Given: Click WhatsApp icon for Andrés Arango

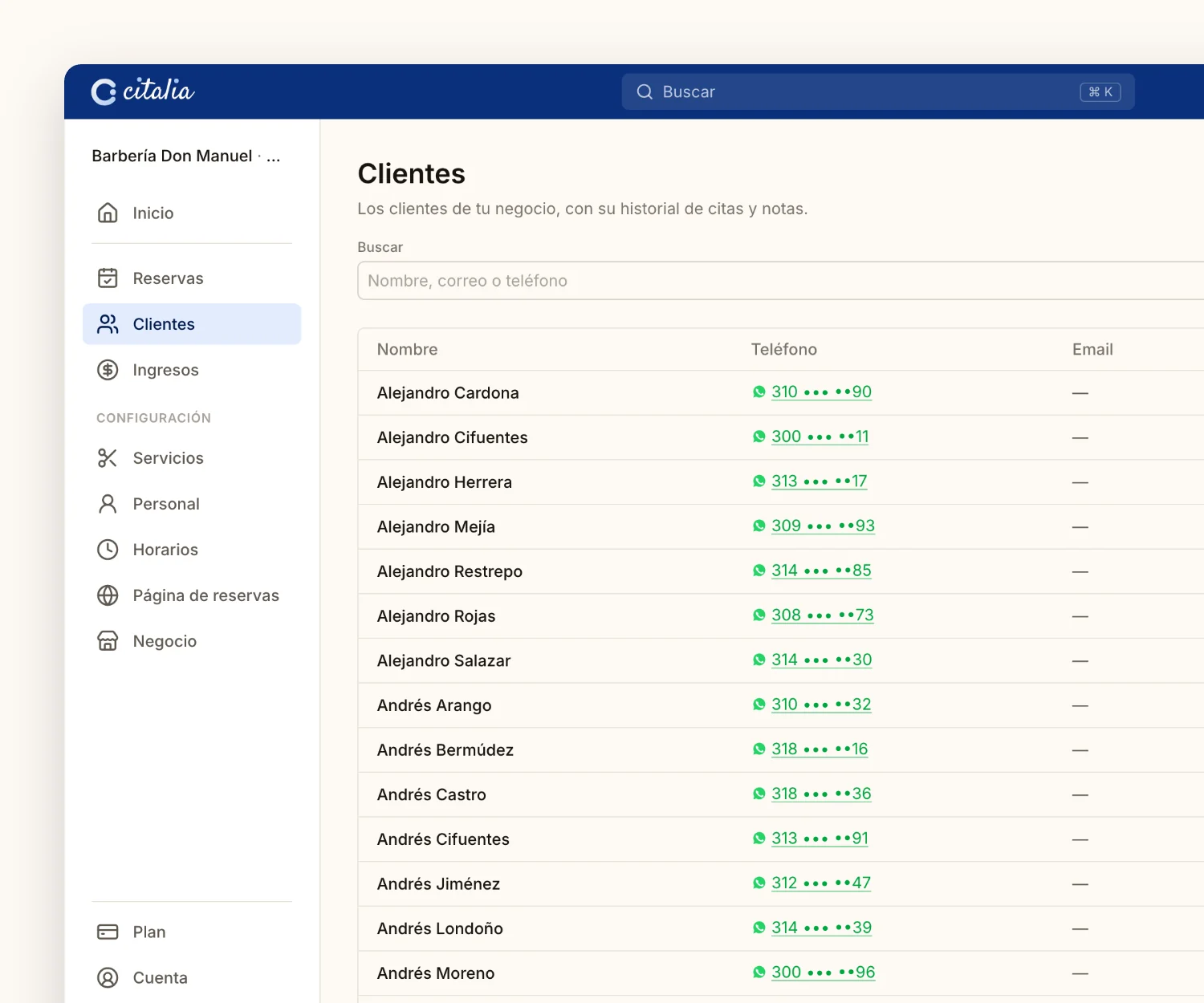Looking at the screenshot, I should click(759, 705).
